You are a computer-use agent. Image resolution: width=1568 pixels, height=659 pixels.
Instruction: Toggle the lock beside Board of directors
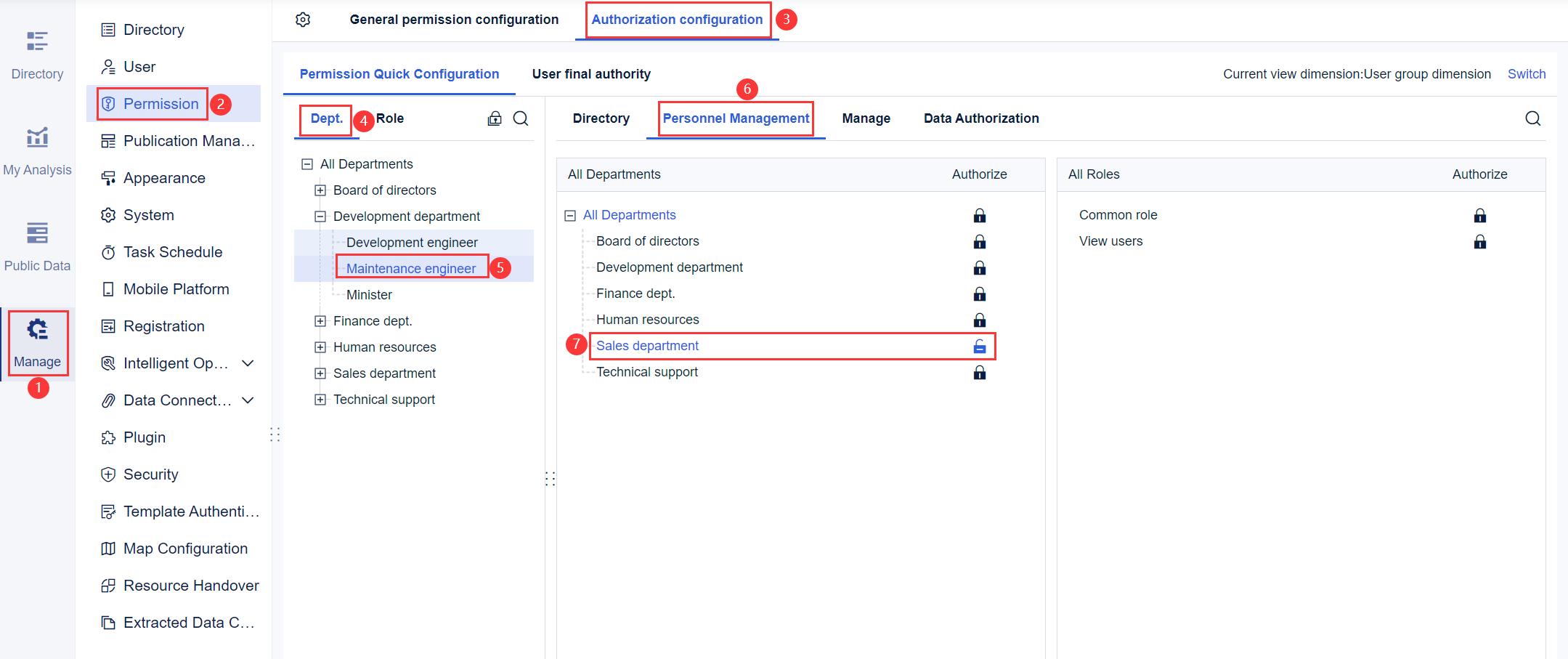(979, 241)
